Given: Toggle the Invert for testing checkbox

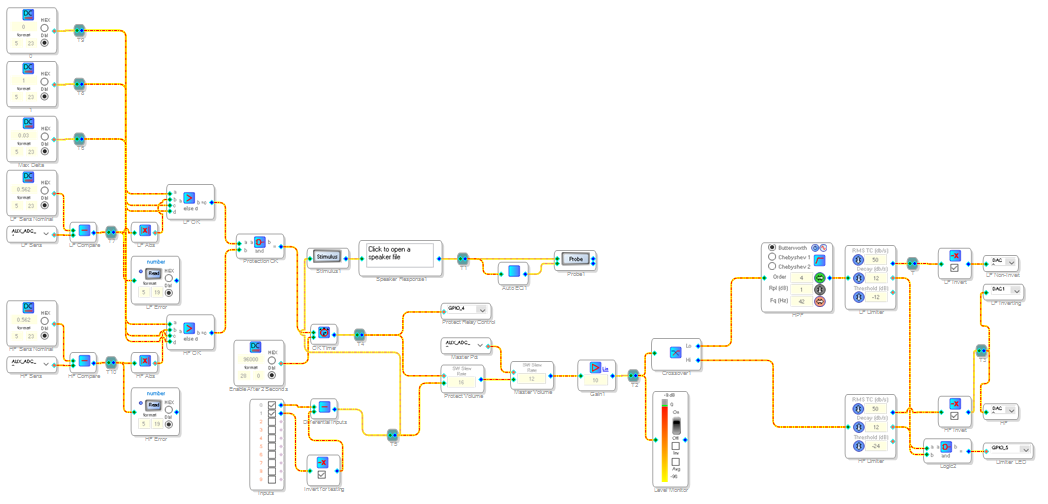Looking at the screenshot, I should coord(321,475).
